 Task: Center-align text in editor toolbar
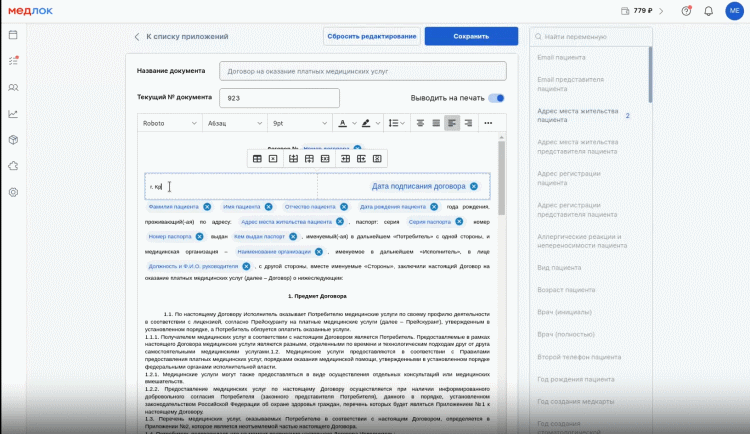coord(420,123)
